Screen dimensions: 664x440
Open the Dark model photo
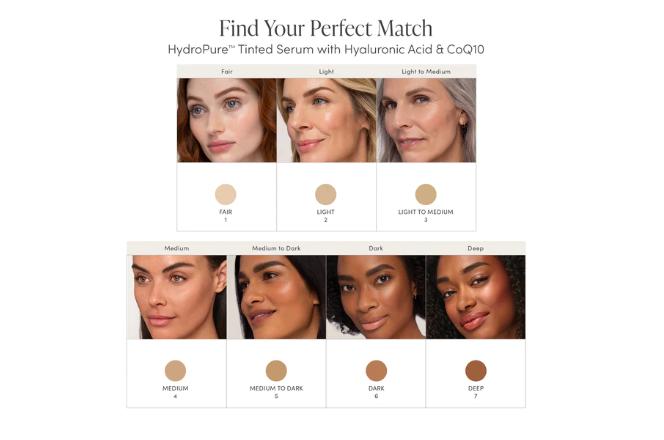tap(376, 297)
